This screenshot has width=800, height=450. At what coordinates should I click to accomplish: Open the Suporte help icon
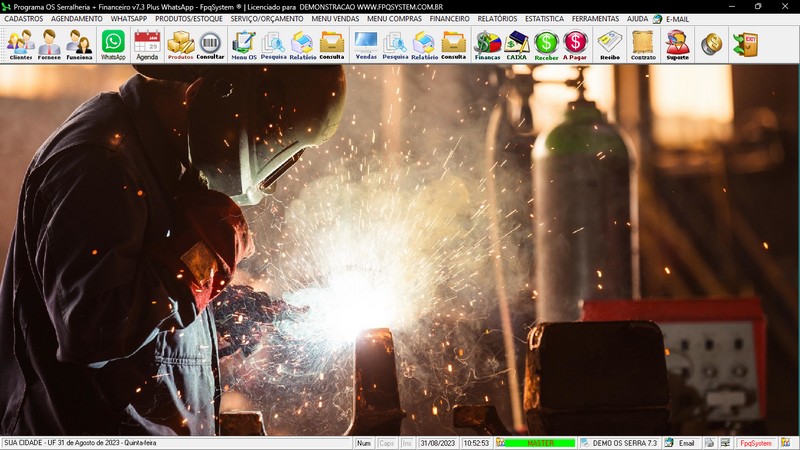(677, 44)
